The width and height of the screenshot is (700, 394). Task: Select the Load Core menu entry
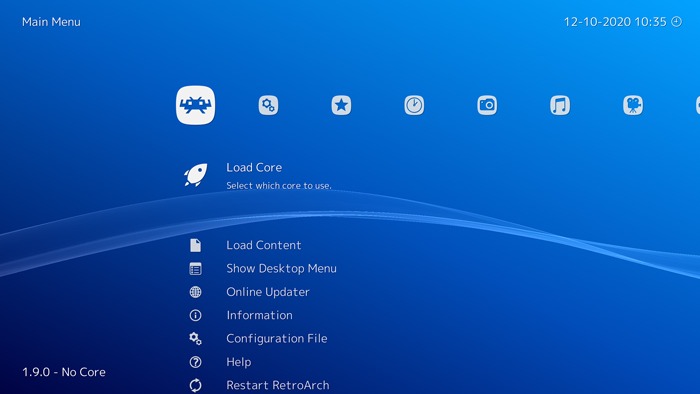point(254,167)
